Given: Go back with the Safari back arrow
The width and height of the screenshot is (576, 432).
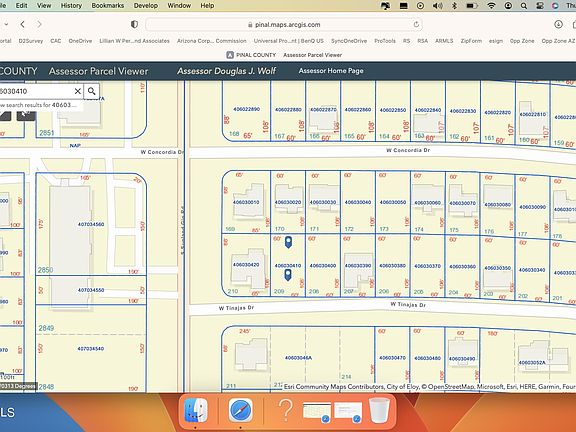Looking at the screenshot, I should point(23,25).
